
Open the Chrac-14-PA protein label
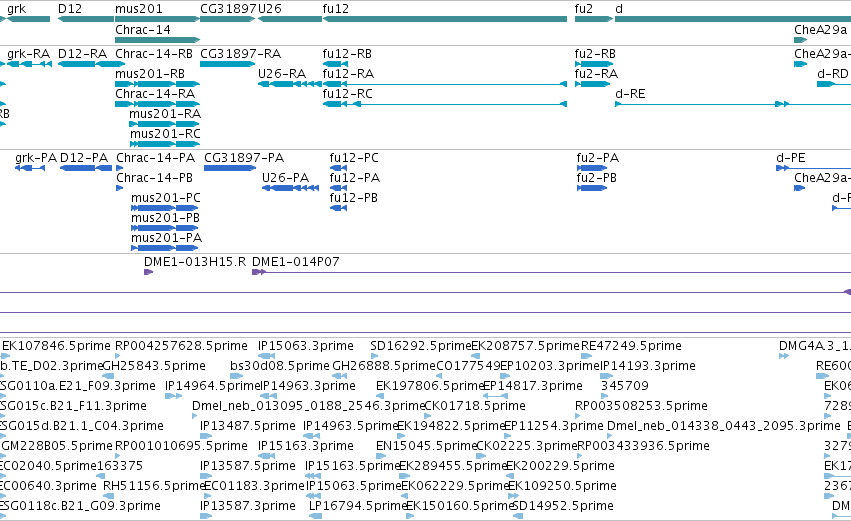pyautogui.click(x=156, y=158)
